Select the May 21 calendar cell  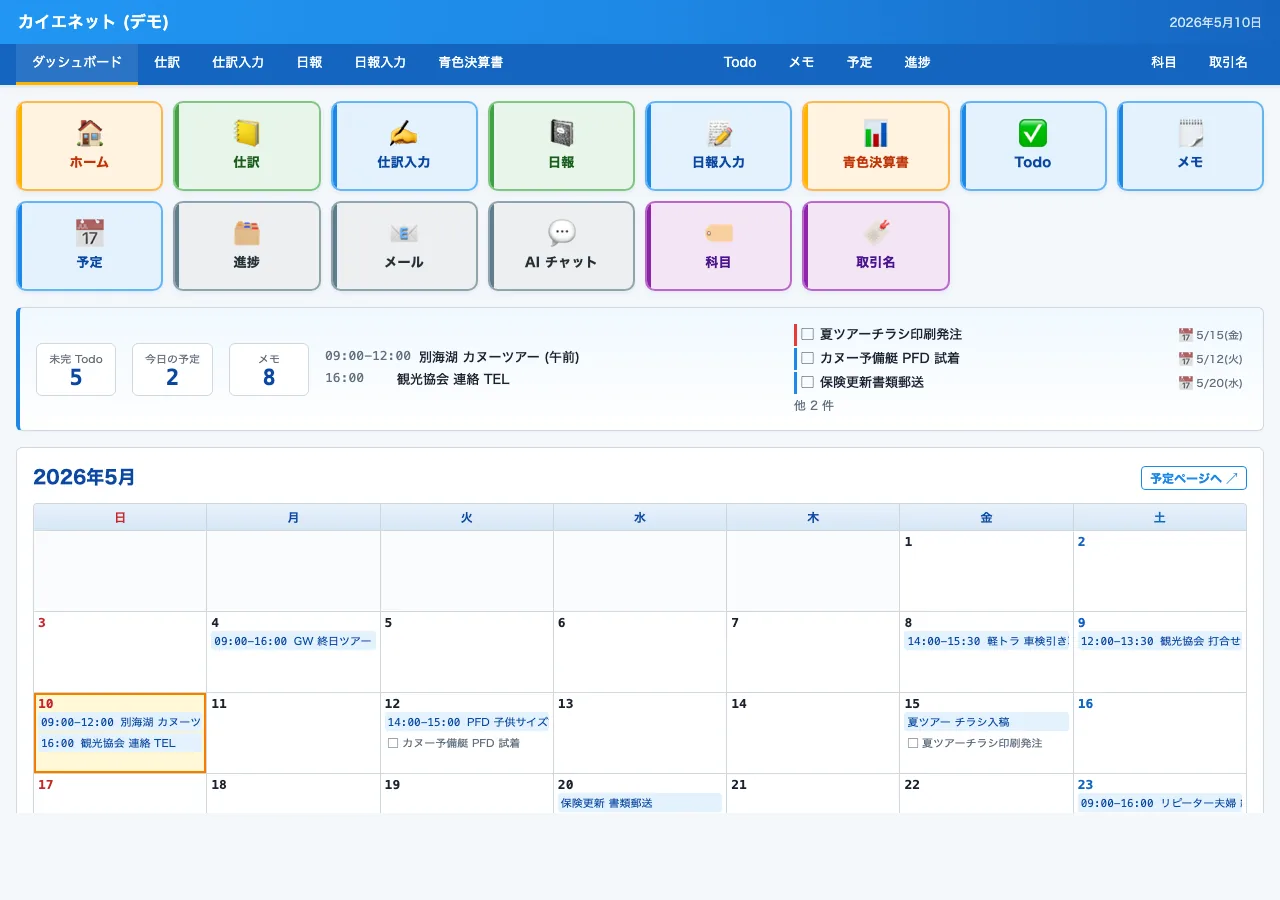tap(813, 794)
